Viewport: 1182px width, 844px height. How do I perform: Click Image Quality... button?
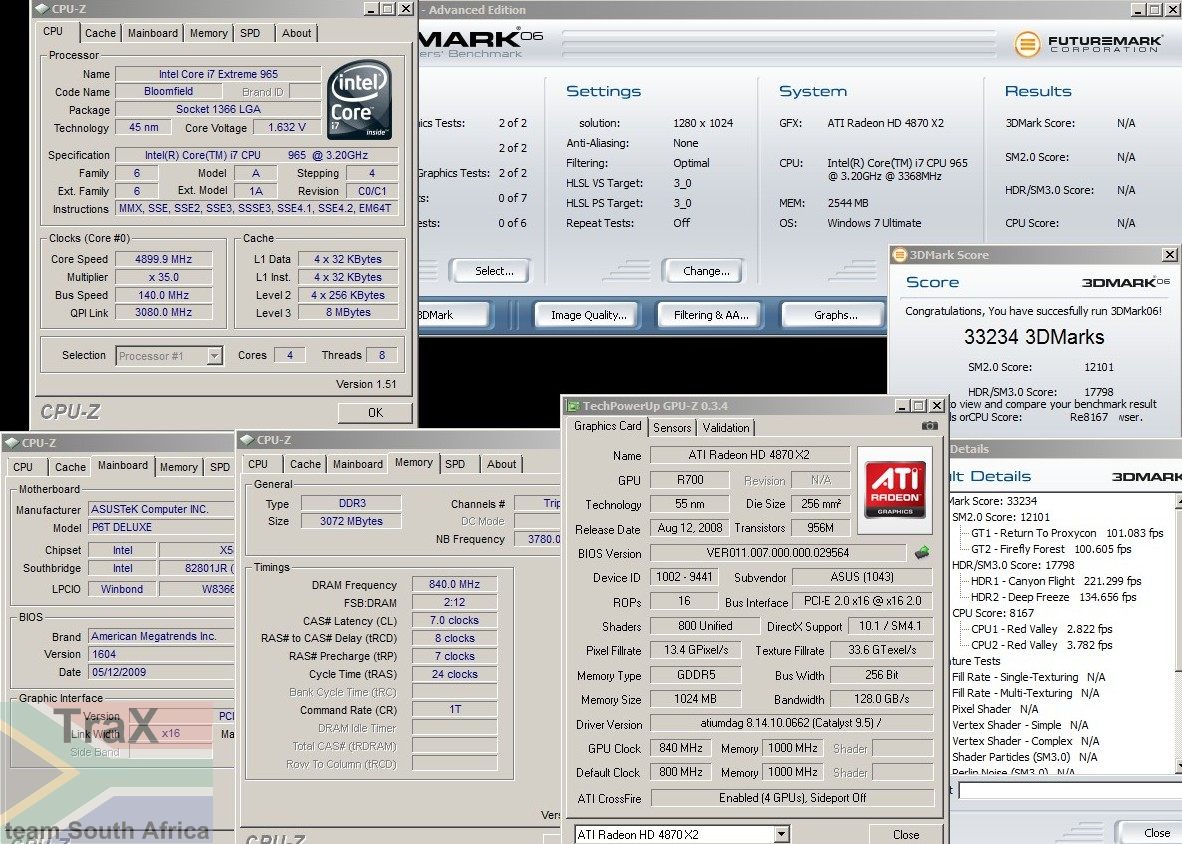point(589,315)
